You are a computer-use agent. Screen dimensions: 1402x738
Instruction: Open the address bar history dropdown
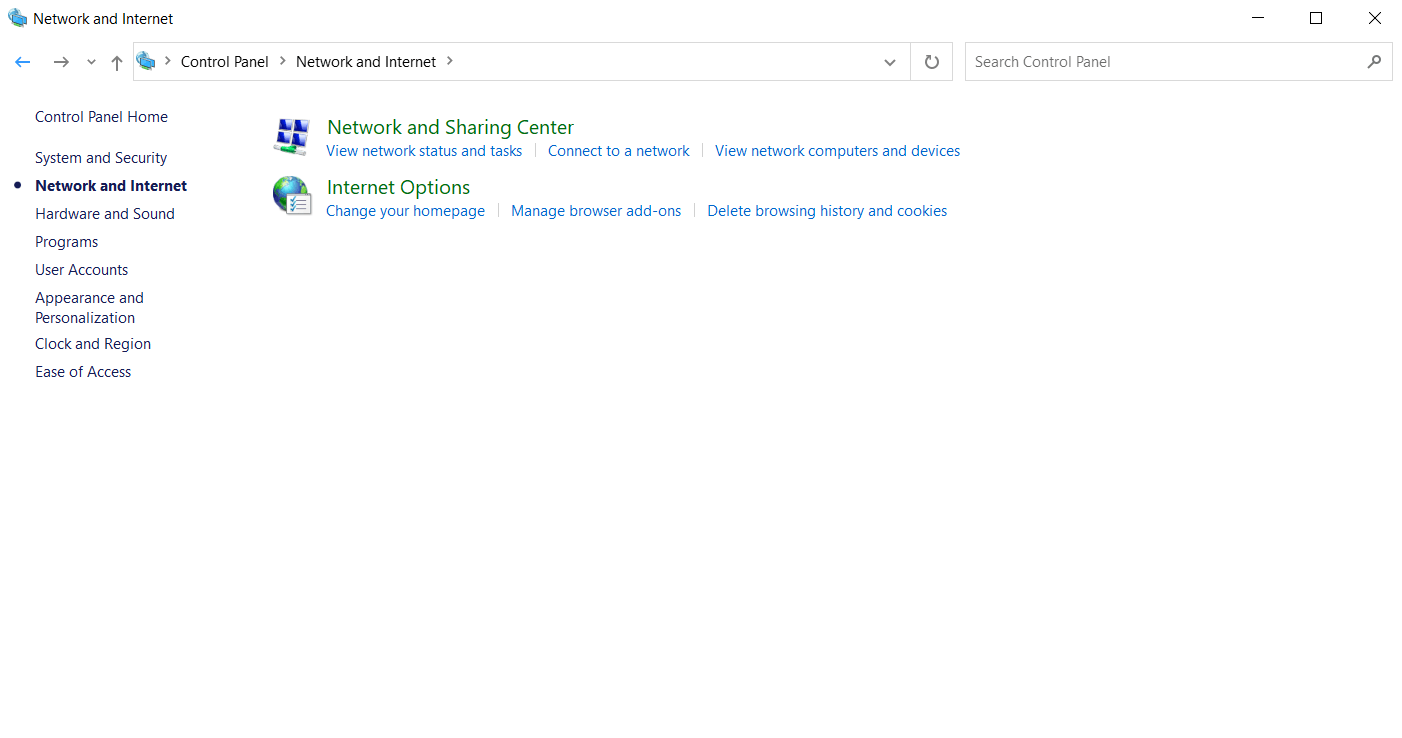tap(889, 61)
